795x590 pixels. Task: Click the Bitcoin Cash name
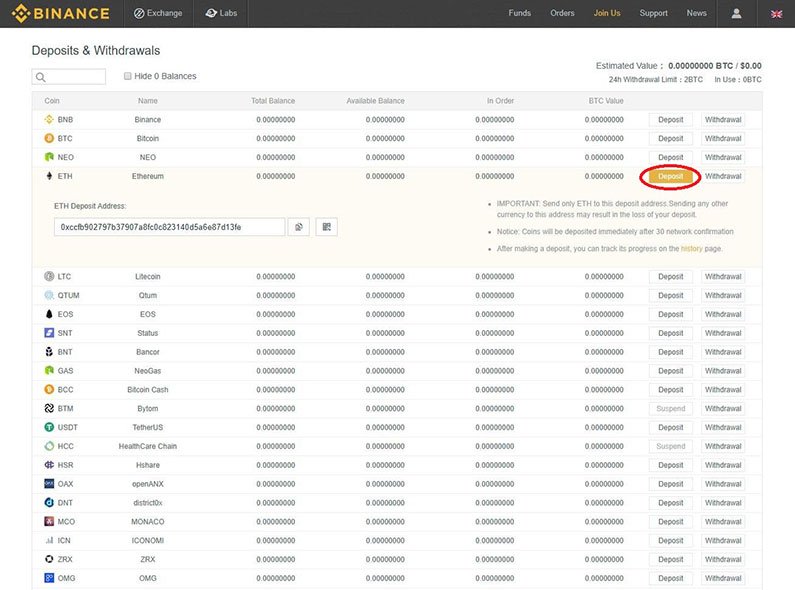tap(148, 389)
